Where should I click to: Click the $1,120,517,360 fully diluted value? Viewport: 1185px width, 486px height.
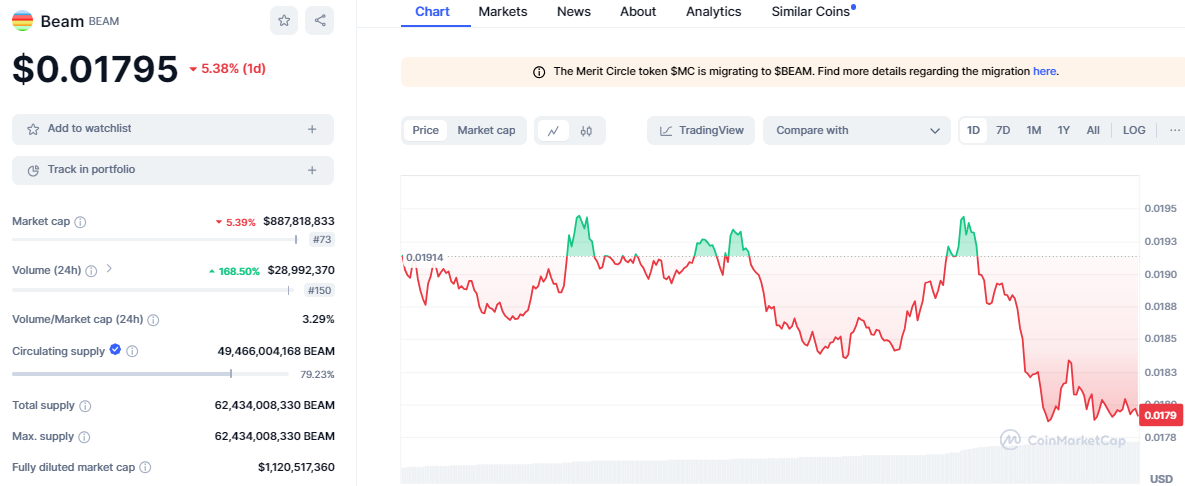(x=296, y=468)
